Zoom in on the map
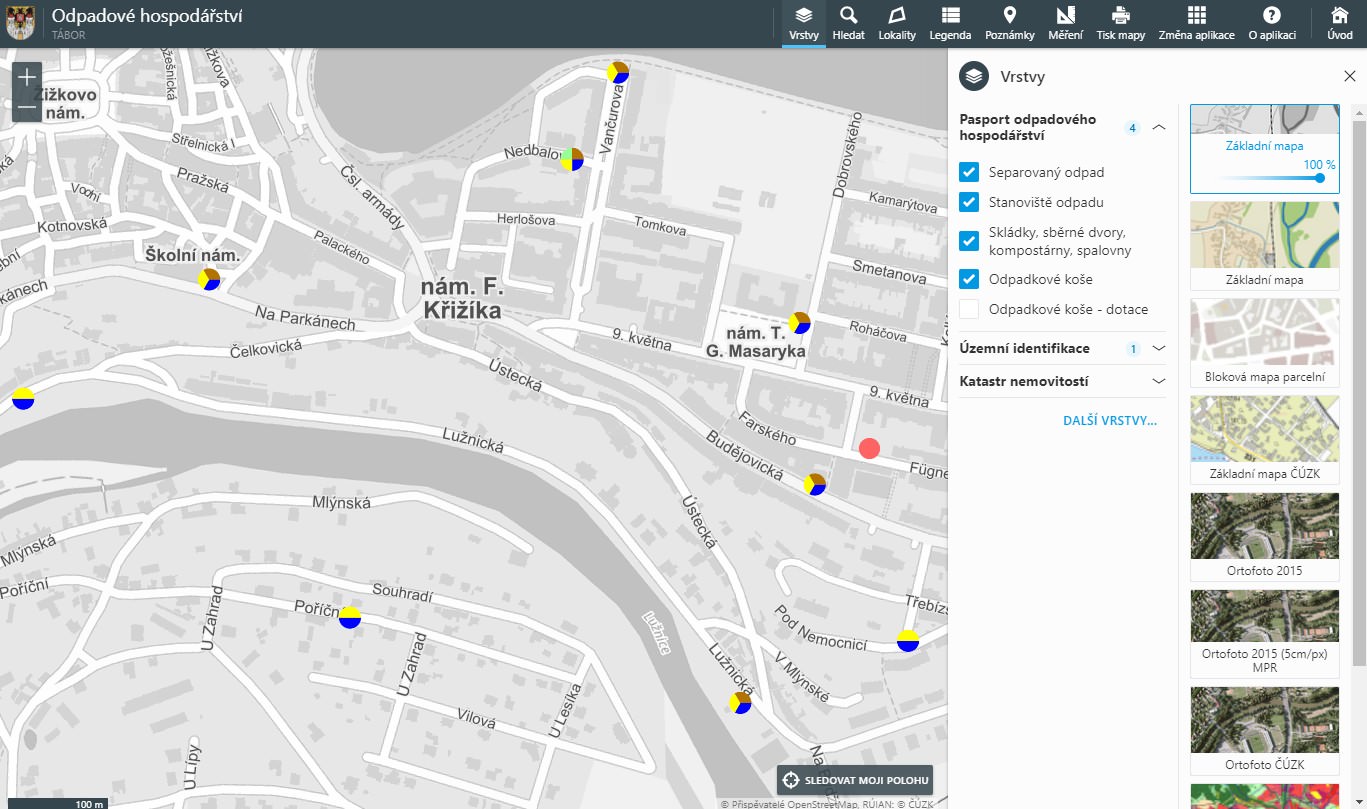This screenshot has height=809, width=1367. 27,76
